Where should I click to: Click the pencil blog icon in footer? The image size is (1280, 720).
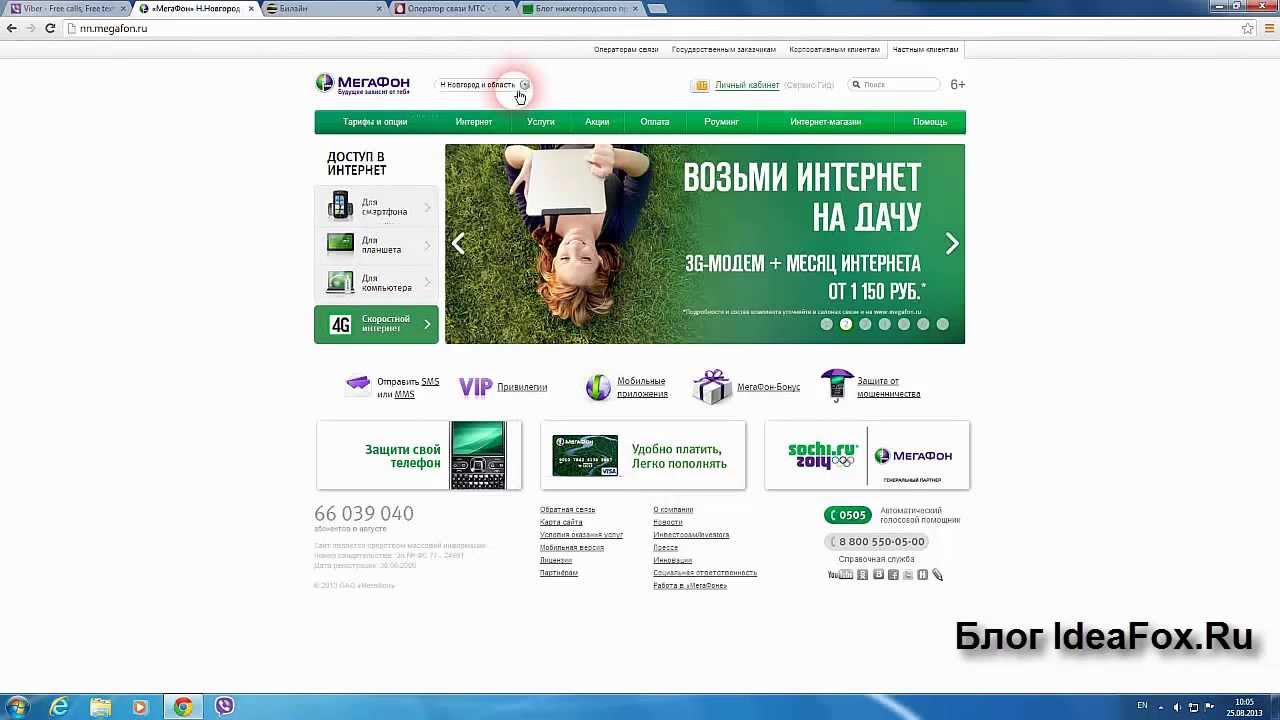[x=937, y=574]
